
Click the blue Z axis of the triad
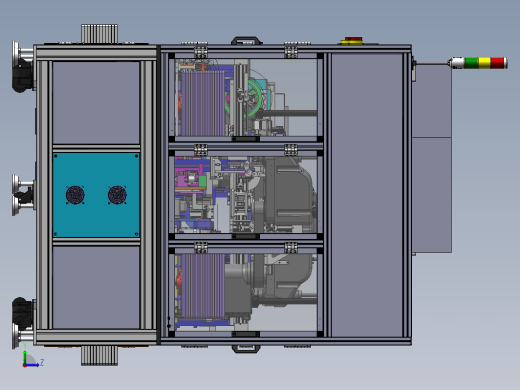[32, 365]
